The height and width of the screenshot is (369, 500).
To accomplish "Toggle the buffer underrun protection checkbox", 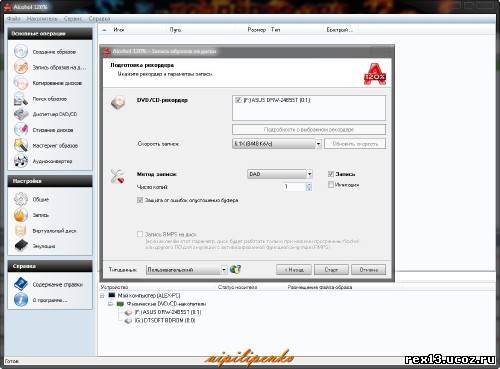I will [140, 200].
